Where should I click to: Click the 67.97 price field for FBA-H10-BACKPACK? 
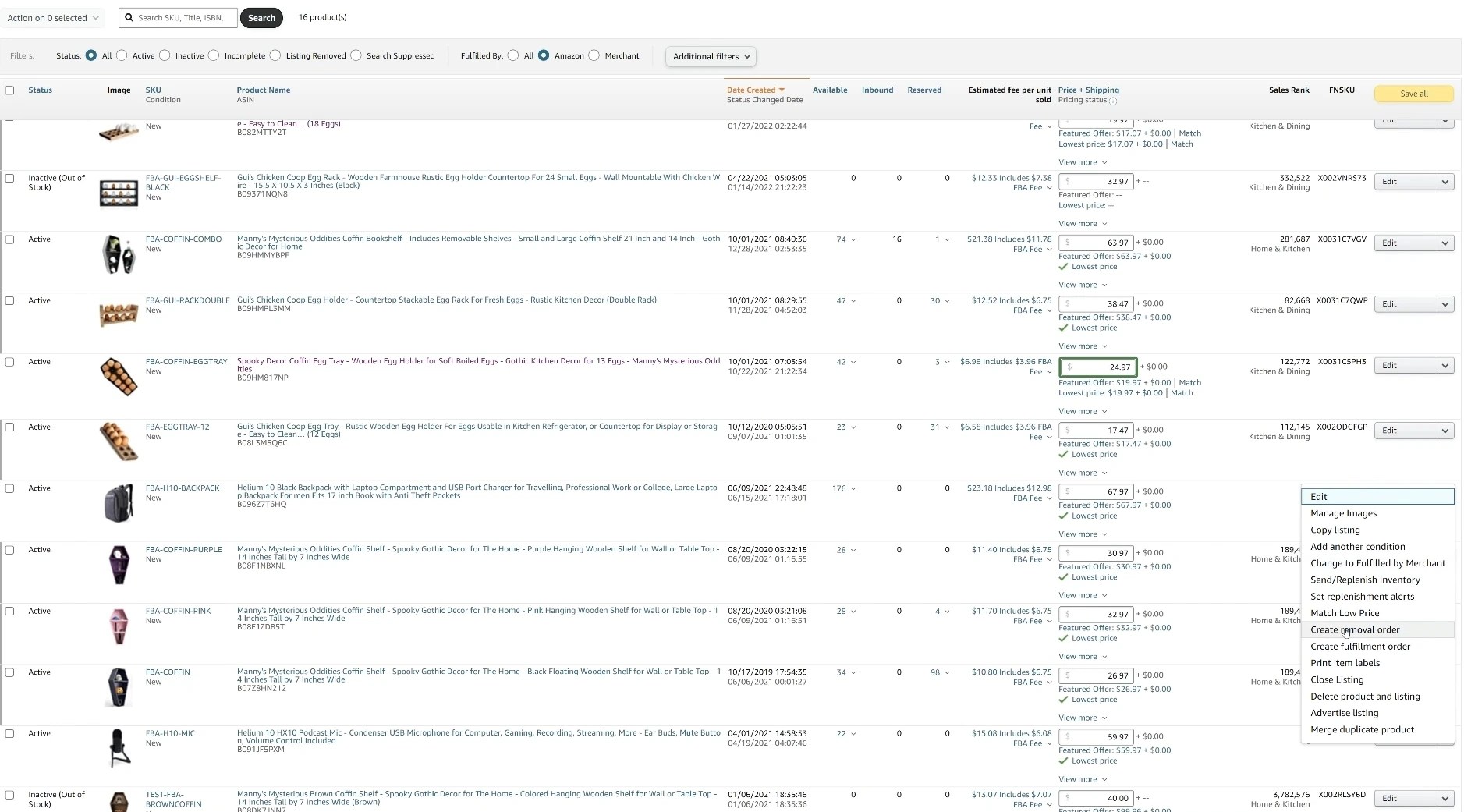[x=1096, y=491]
